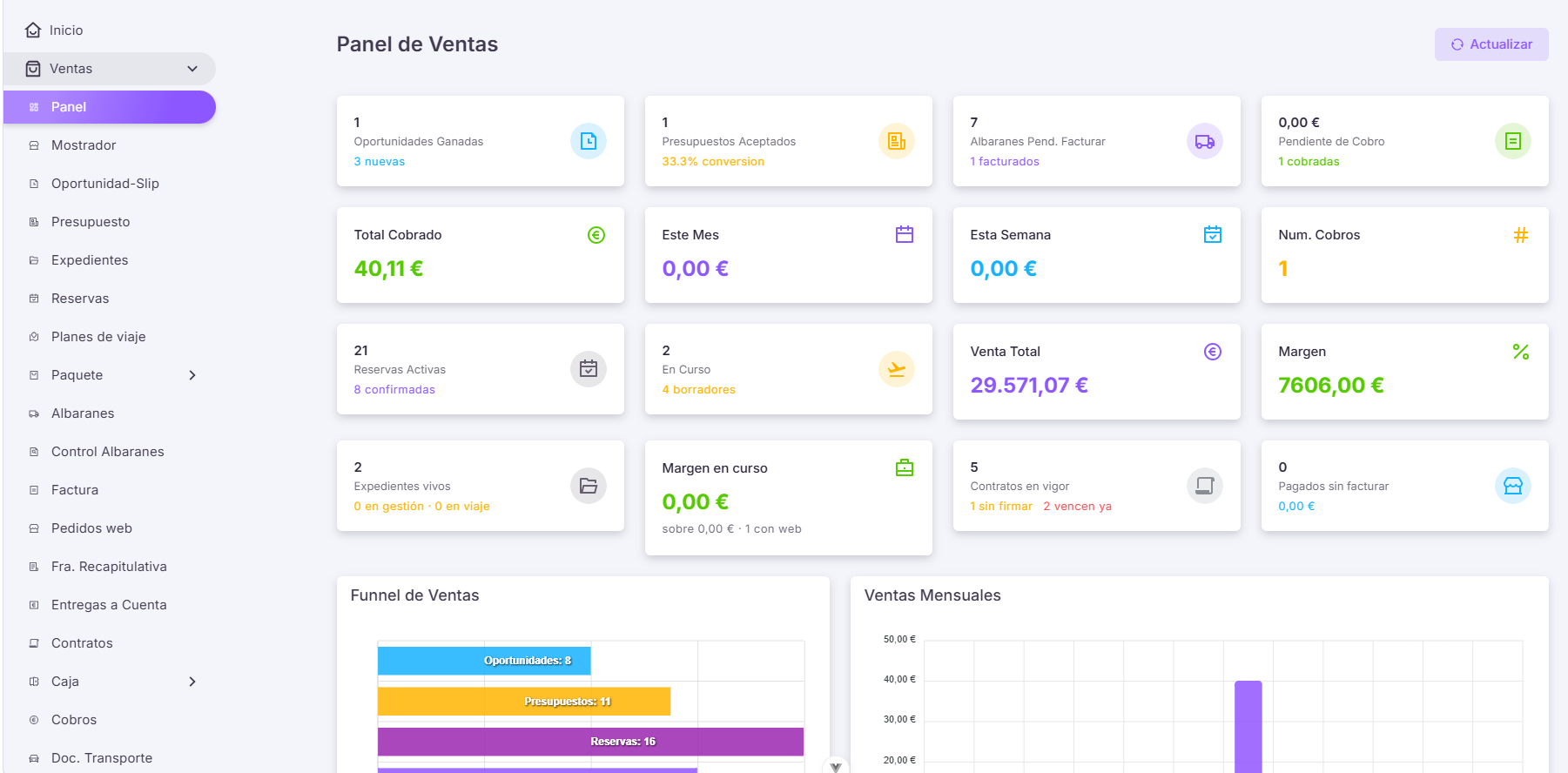The image size is (1568, 773).
Task: Open Factura in the sidebar
Action: tap(110, 490)
